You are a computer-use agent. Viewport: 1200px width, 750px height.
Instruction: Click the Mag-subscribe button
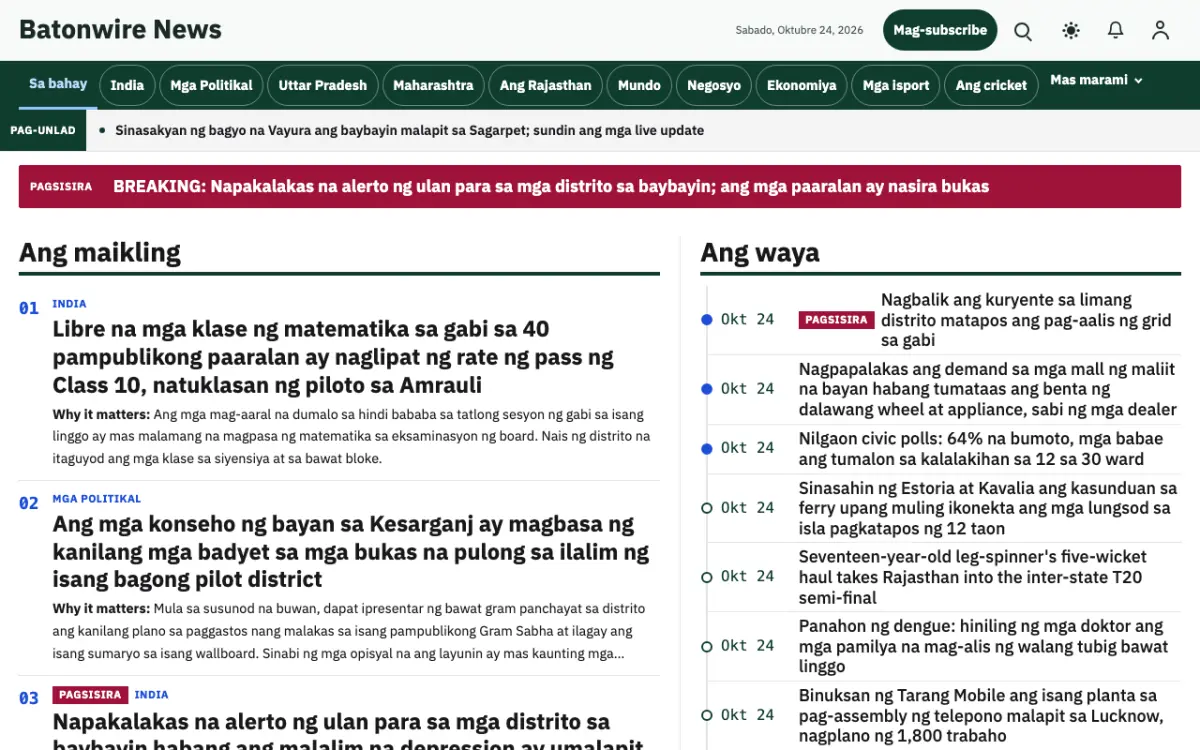[940, 30]
